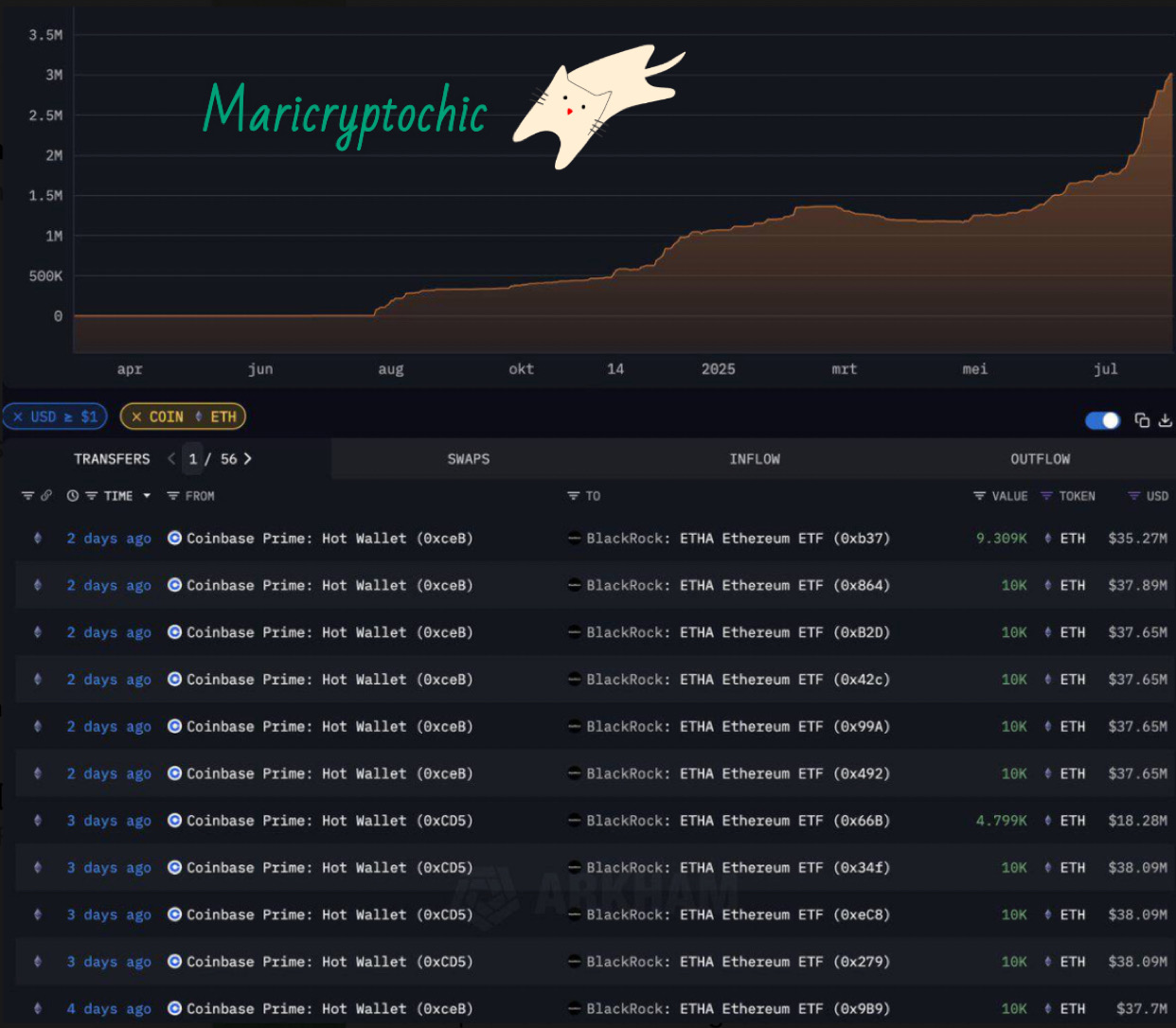Go to the previous transfers page
This screenshot has width=1176, height=1028.
click(171, 458)
